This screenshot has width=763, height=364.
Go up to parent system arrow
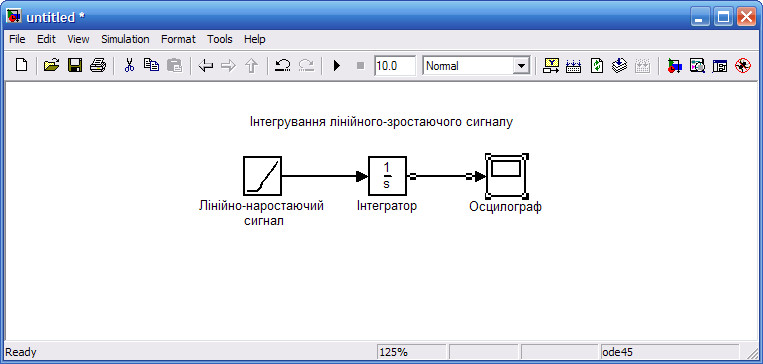(251, 65)
